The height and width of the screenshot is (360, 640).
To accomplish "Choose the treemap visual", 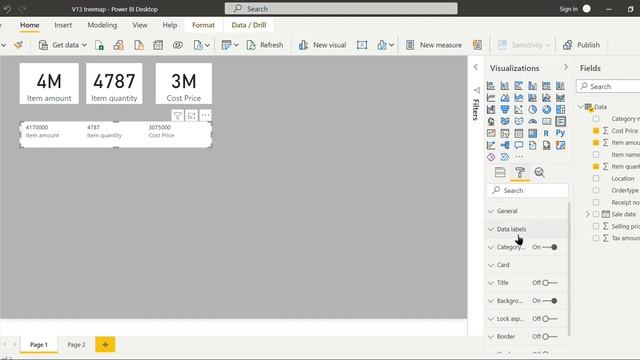I will pos(560,109).
